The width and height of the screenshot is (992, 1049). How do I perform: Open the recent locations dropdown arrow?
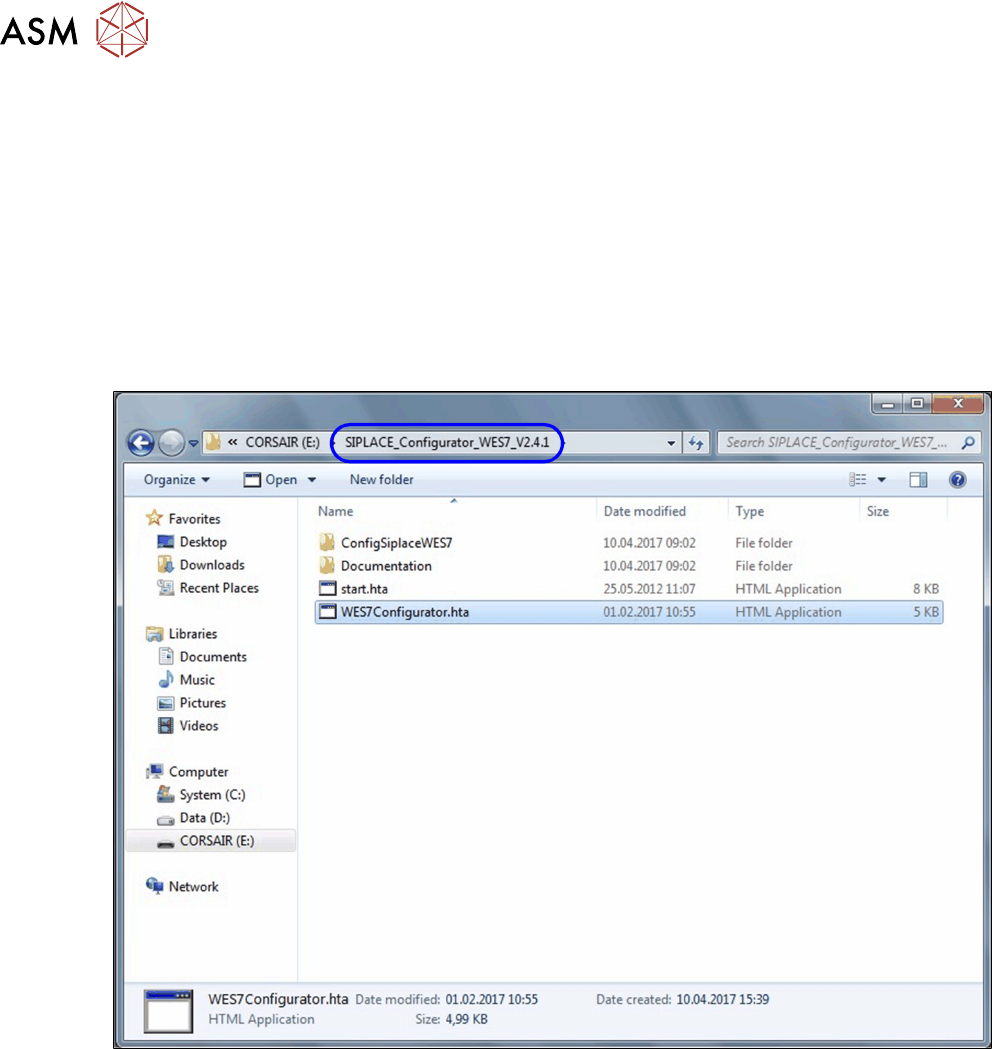coord(193,444)
